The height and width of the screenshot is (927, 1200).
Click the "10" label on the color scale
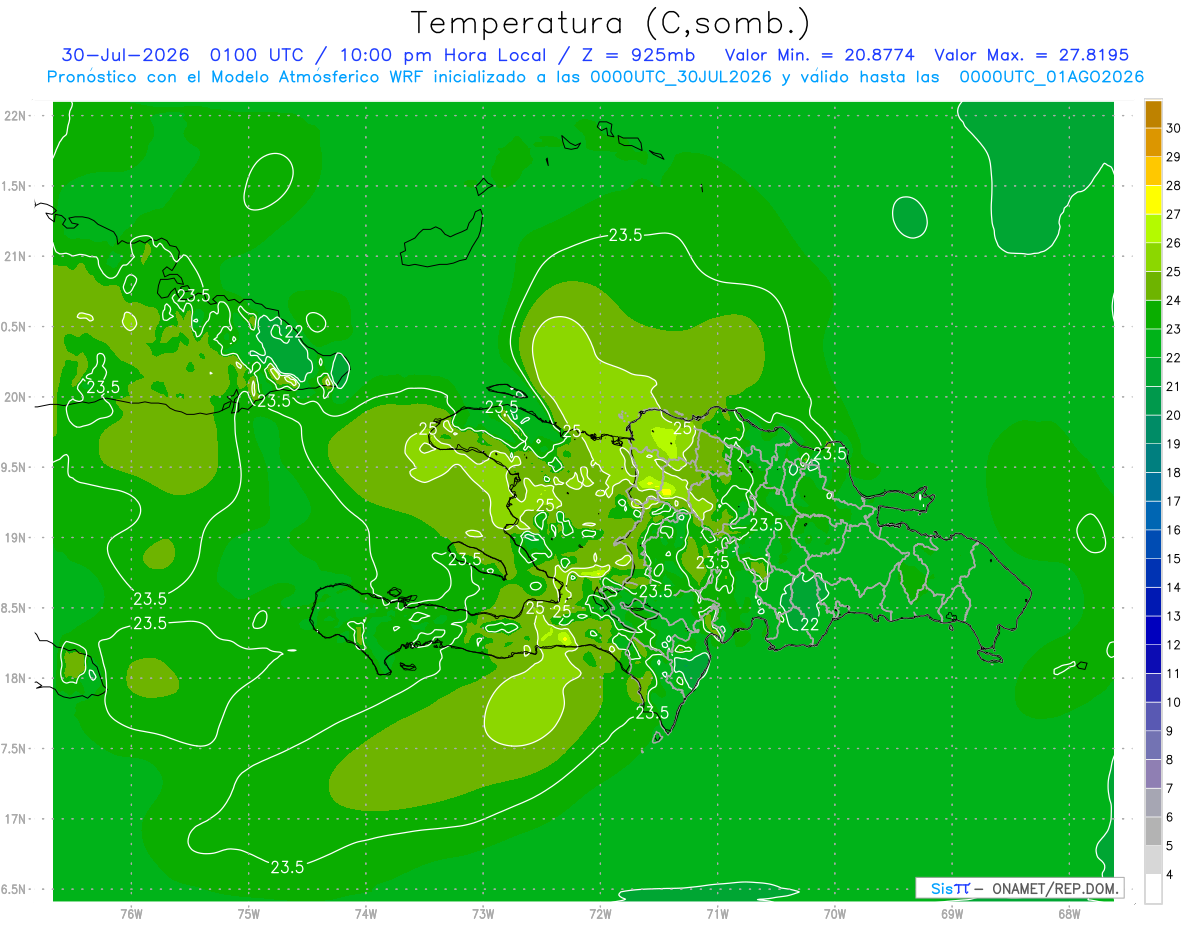pyautogui.click(x=1174, y=702)
